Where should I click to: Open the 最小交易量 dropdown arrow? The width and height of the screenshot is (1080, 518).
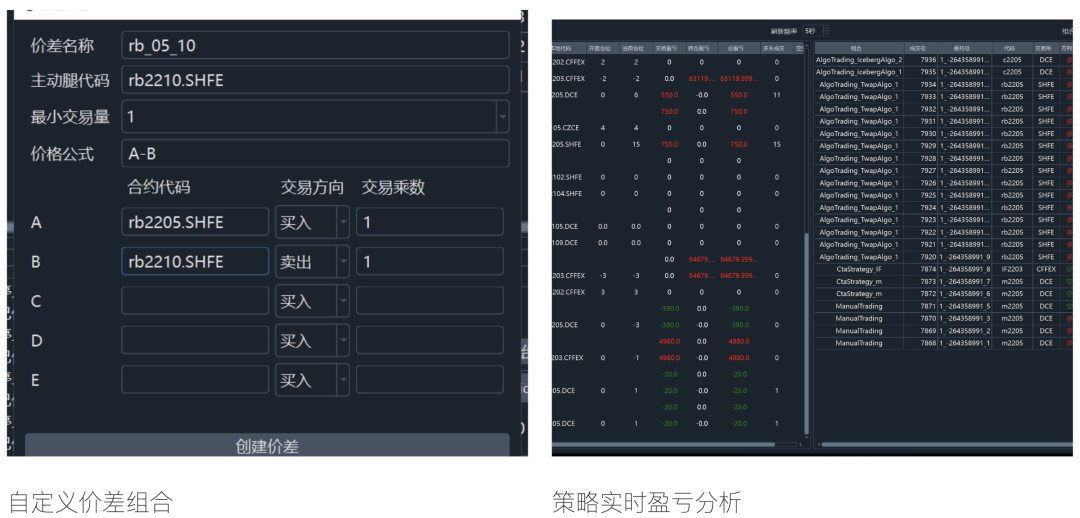[x=503, y=117]
